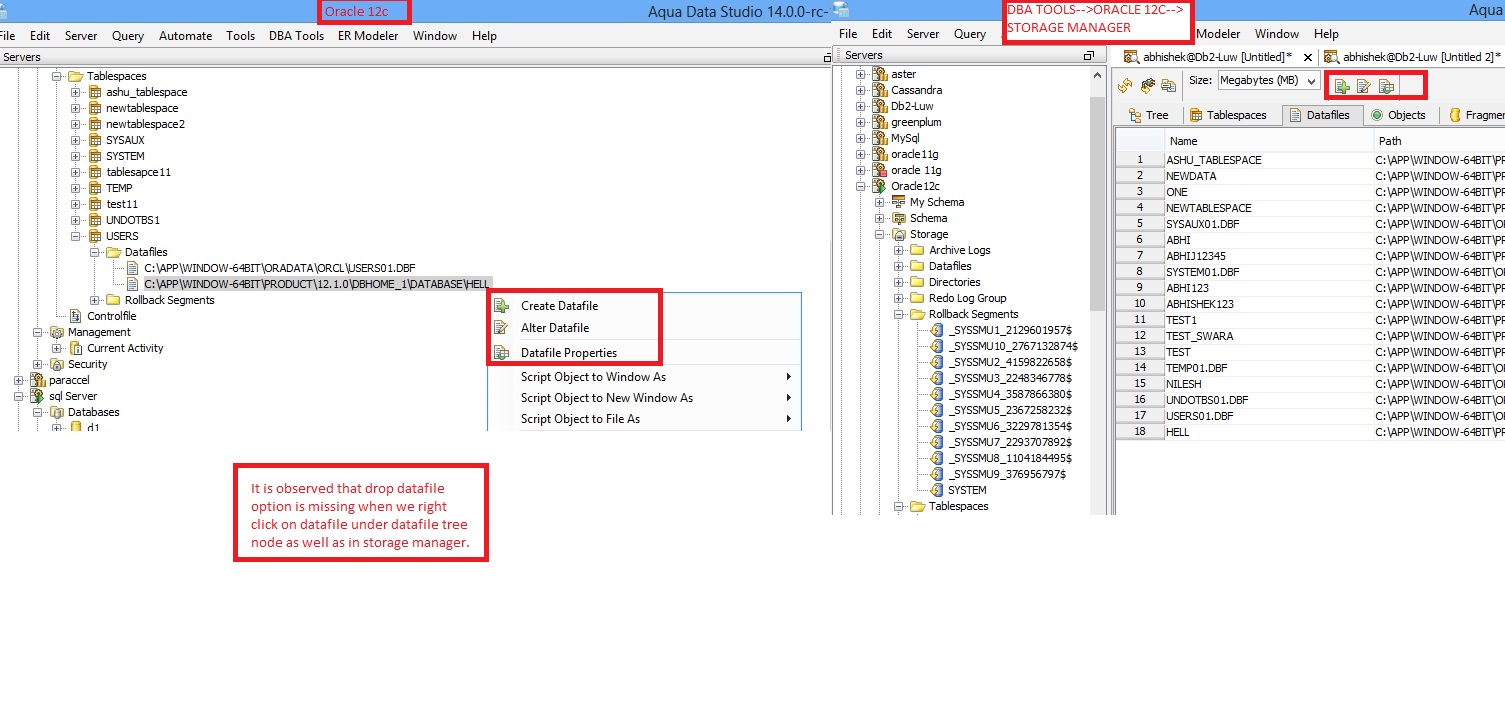Switch to the Tree tab in Storage Manager

tap(1149, 115)
